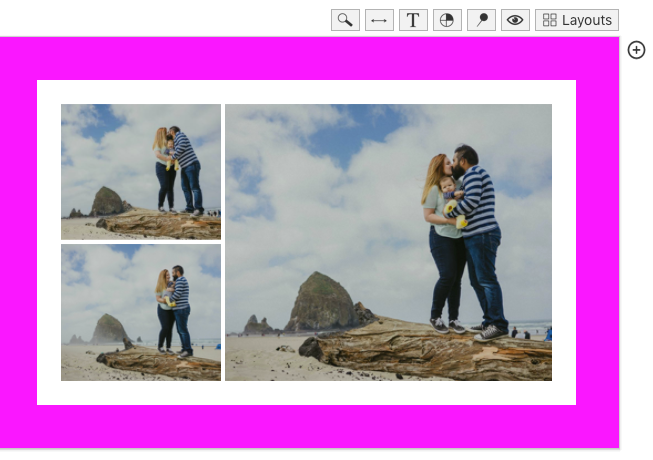Image resolution: width=653 pixels, height=460 pixels.
Task: Select the large right-side couple photo
Action: point(389,242)
